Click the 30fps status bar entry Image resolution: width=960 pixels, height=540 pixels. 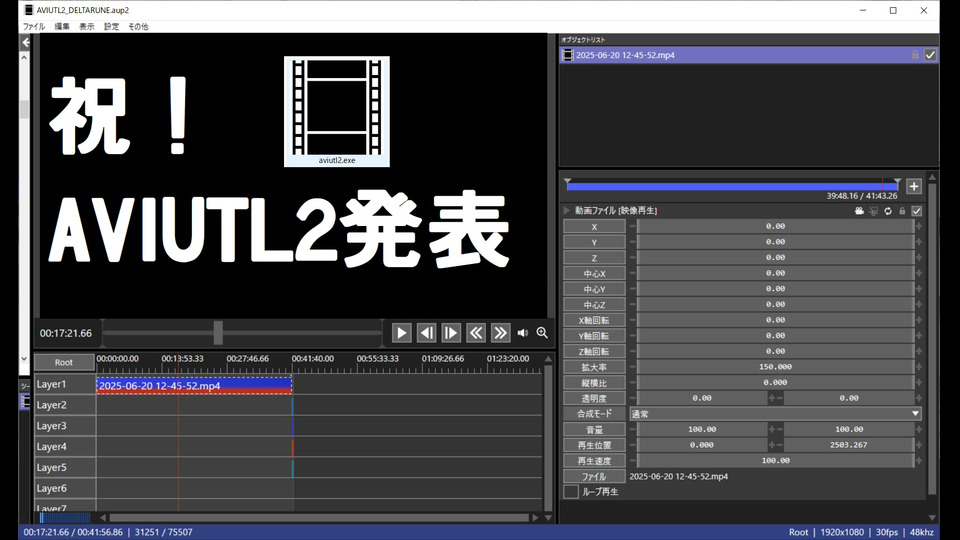tap(887, 532)
